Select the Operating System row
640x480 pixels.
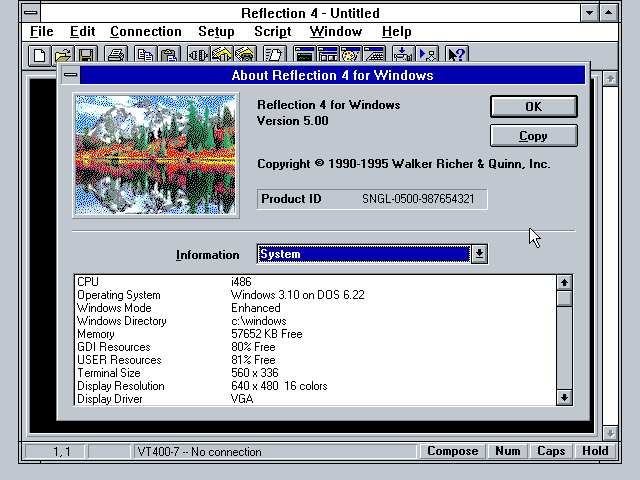[315, 295]
